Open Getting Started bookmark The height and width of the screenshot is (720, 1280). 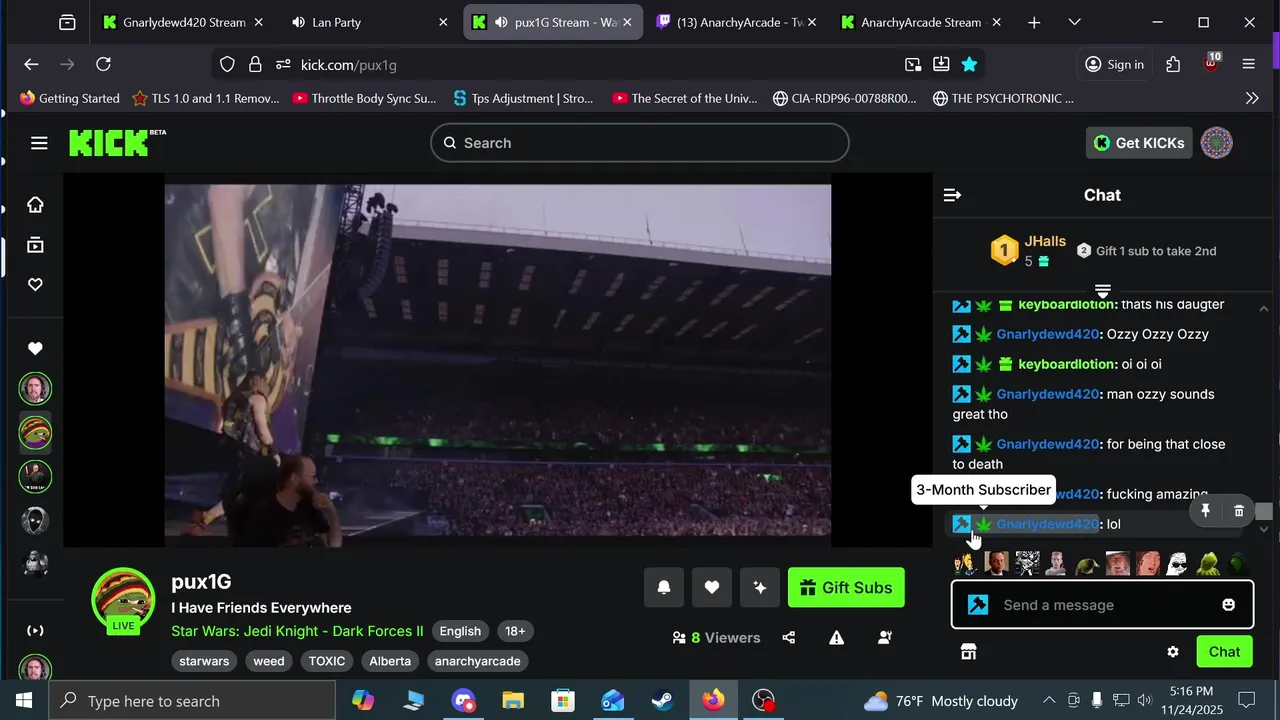69,98
